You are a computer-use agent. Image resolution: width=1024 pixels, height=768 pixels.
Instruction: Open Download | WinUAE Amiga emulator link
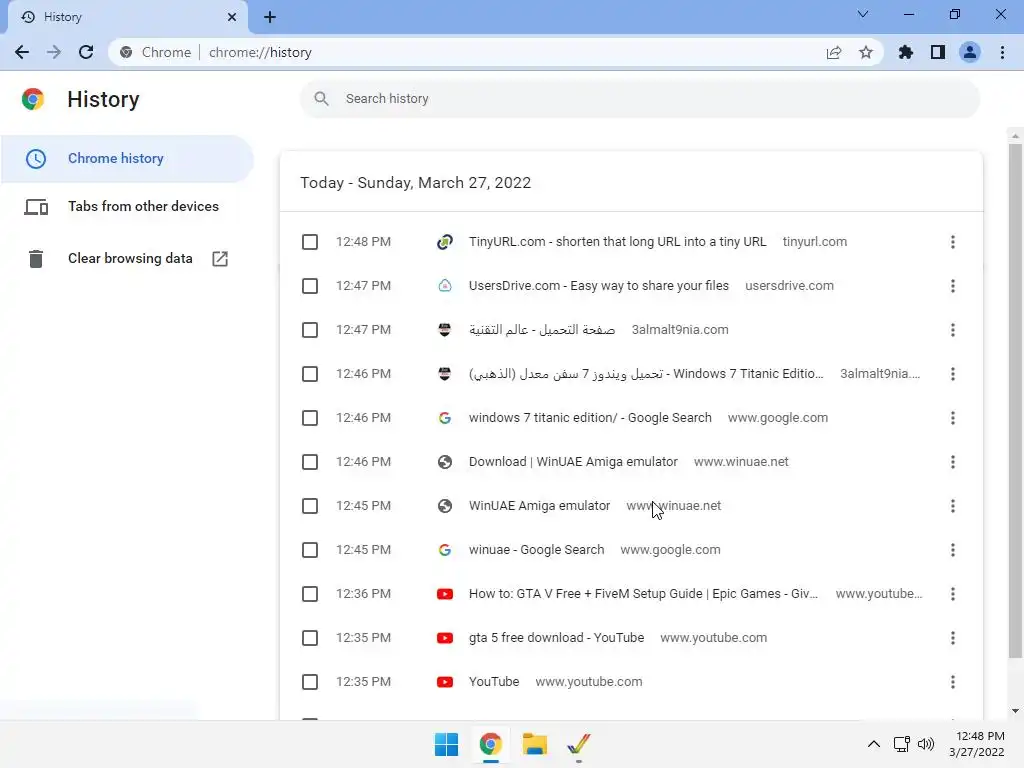[x=573, y=462]
